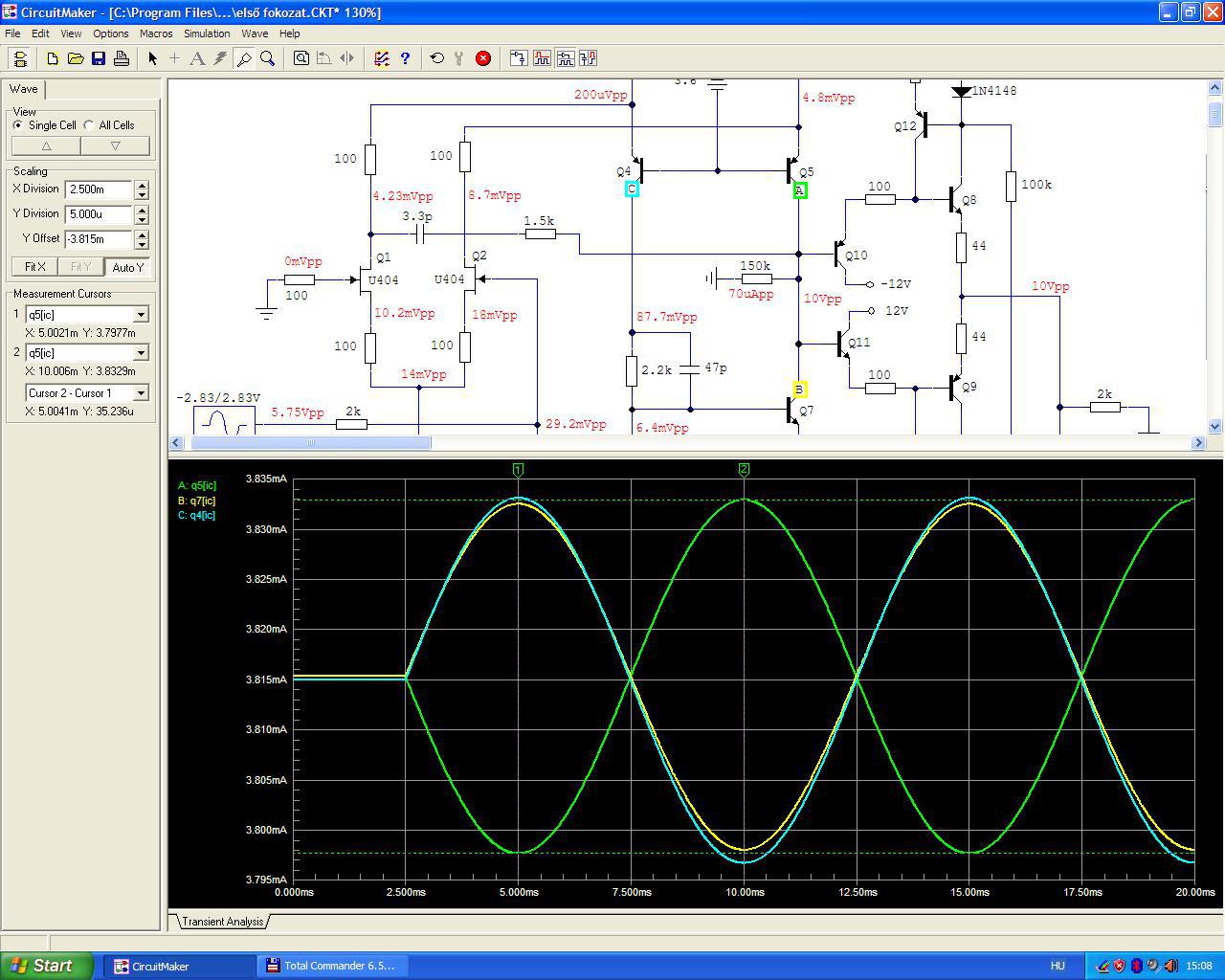Click the New document icon
This screenshot has height=980, width=1225.
53,58
